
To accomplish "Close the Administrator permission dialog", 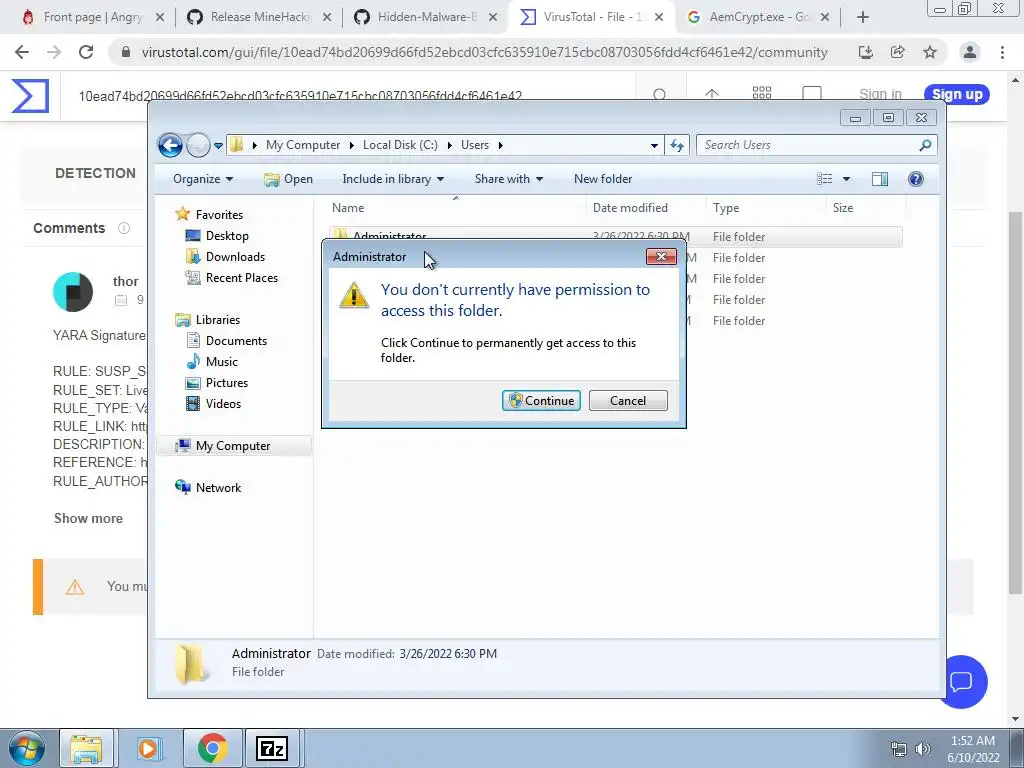I will point(661,257).
